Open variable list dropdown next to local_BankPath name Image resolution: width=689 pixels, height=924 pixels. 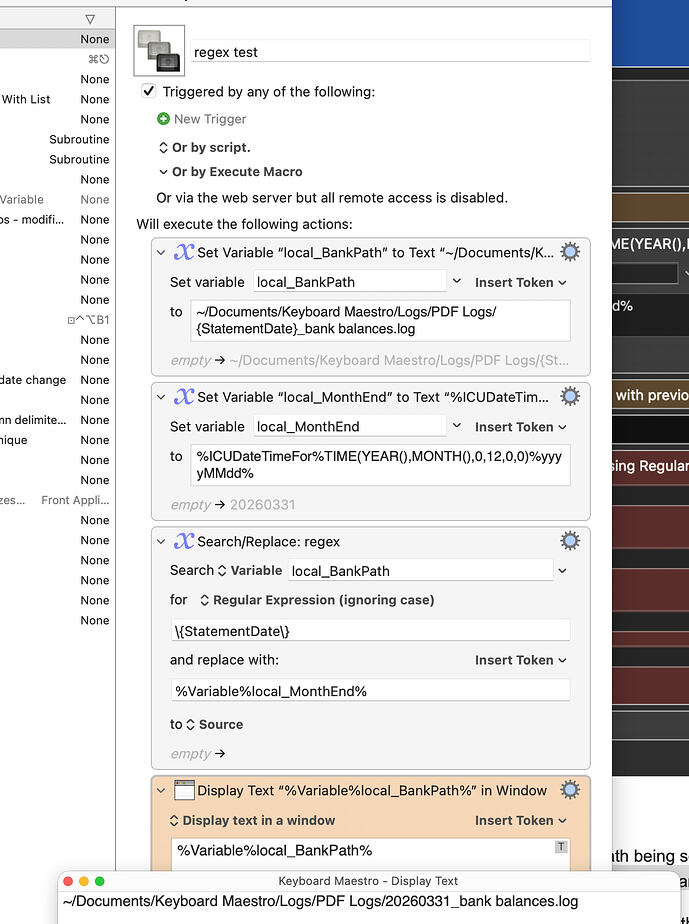(457, 282)
